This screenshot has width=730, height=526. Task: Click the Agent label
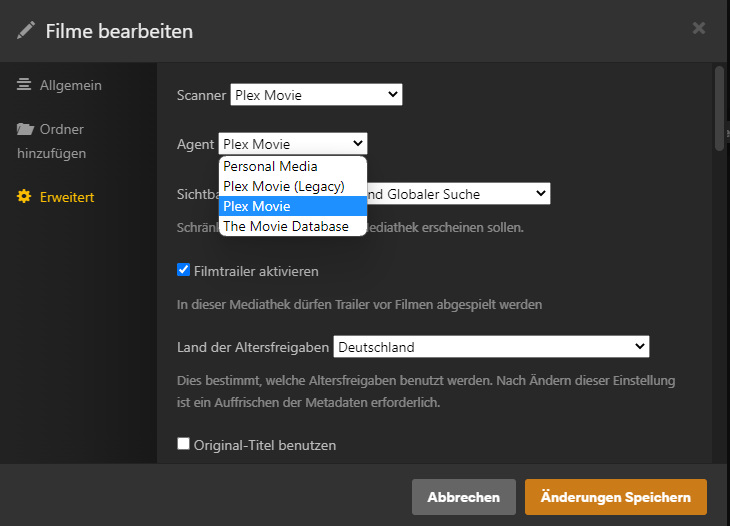click(x=195, y=144)
